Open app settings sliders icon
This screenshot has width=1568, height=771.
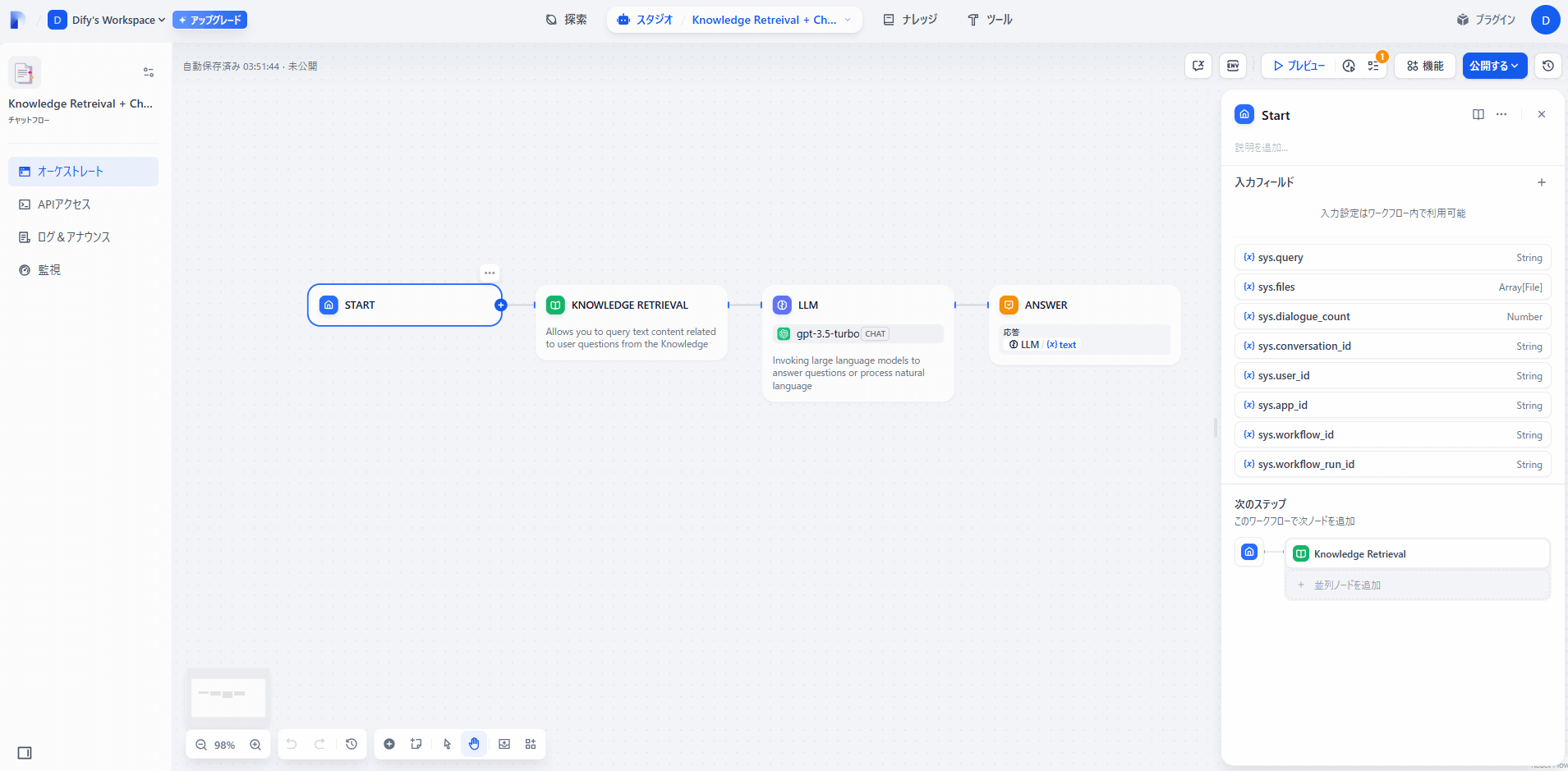(149, 72)
